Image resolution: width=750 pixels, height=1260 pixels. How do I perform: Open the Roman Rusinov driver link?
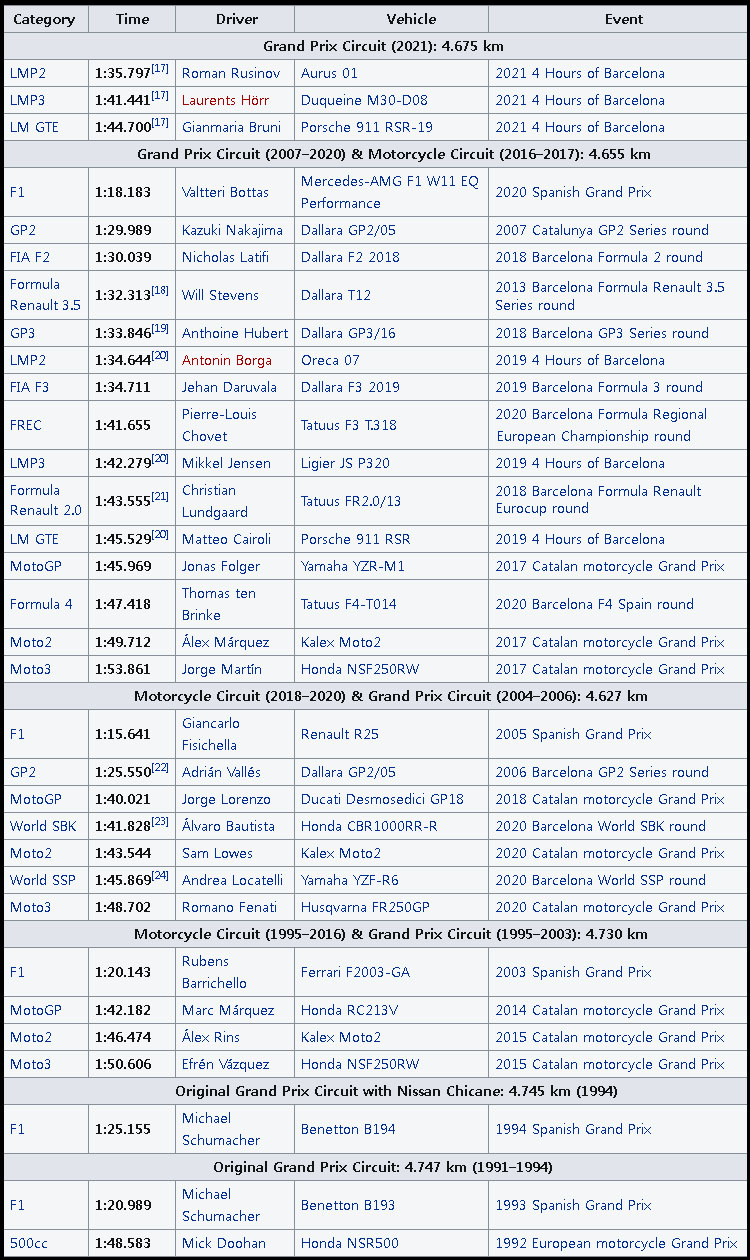(x=233, y=73)
